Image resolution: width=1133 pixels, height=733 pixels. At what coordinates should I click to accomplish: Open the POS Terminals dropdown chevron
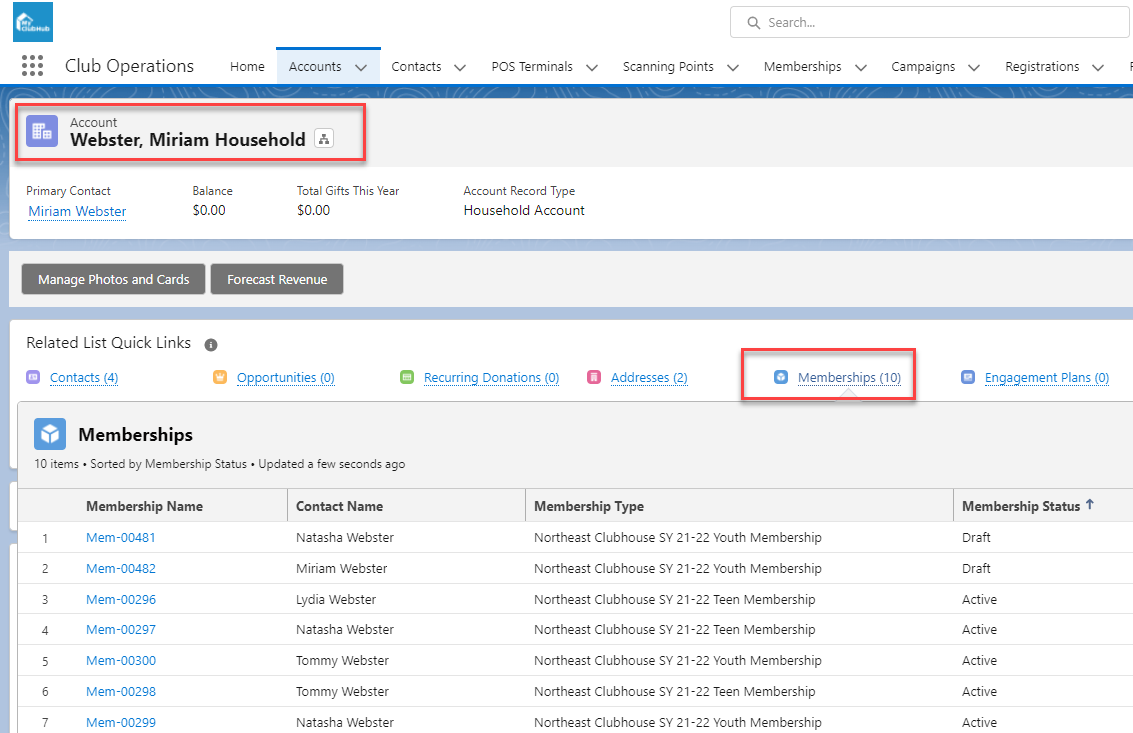tap(592, 67)
